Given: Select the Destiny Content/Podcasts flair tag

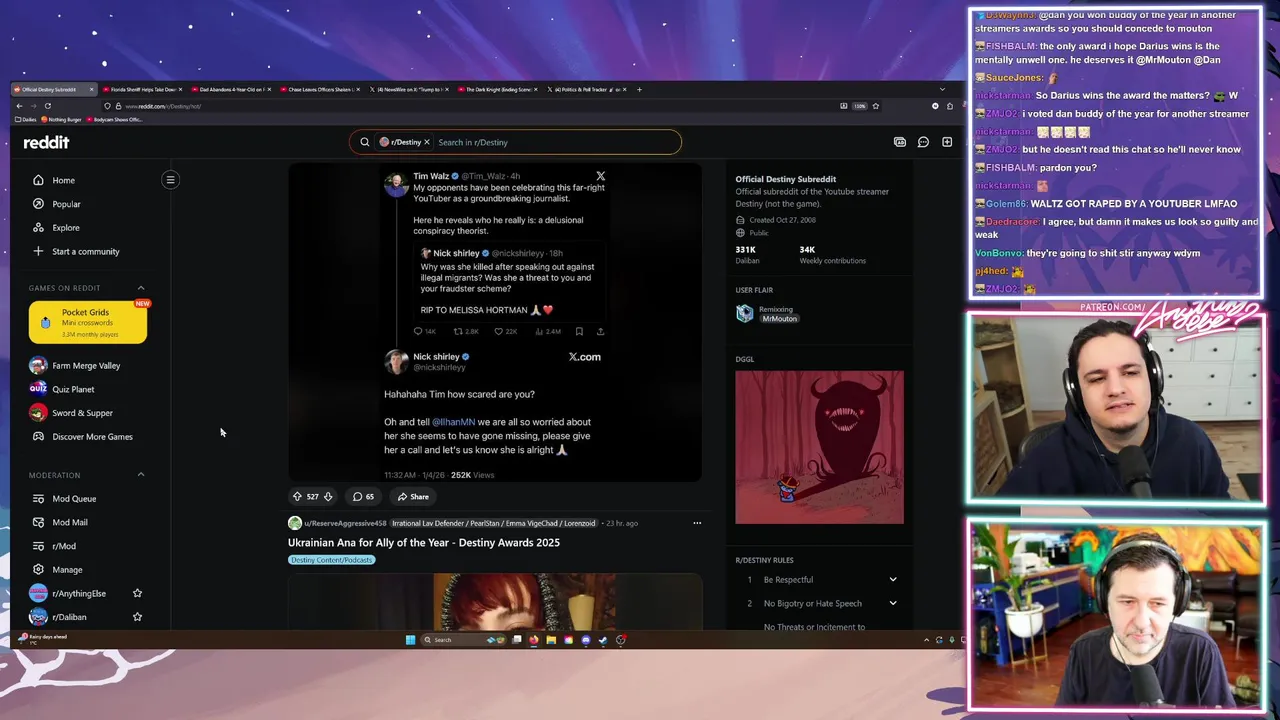Looking at the screenshot, I should (331, 560).
